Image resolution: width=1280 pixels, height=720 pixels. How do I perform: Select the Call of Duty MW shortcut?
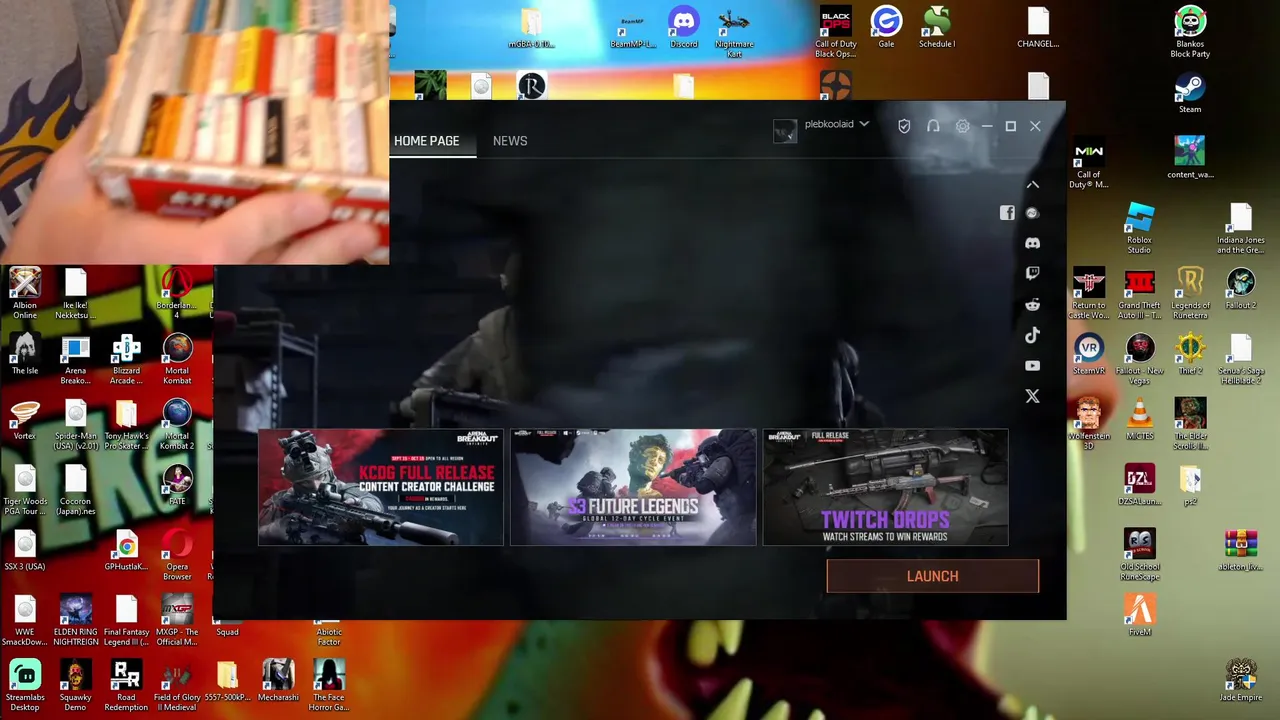coord(1089,163)
